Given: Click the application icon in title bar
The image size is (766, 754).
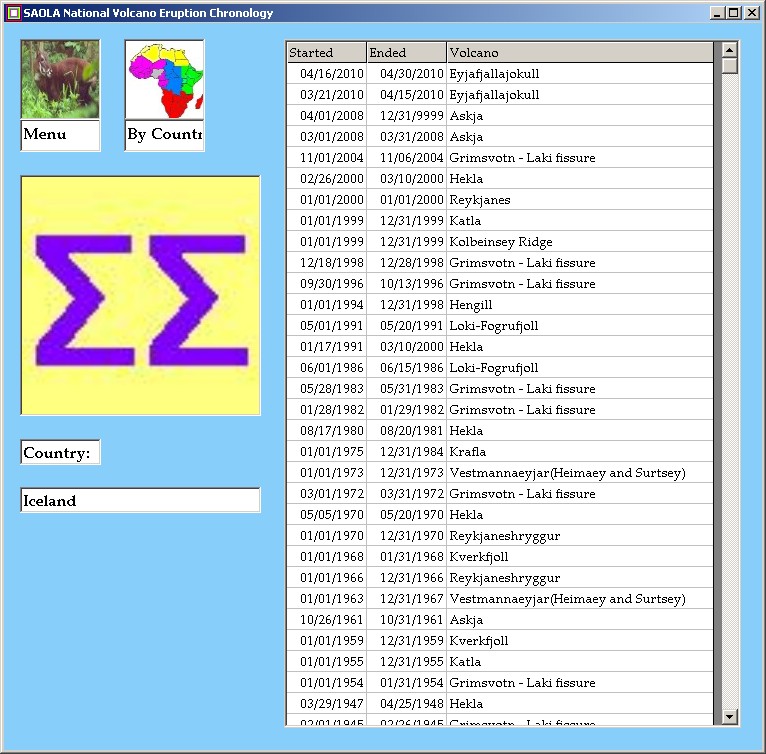Looking at the screenshot, I should (13, 13).
